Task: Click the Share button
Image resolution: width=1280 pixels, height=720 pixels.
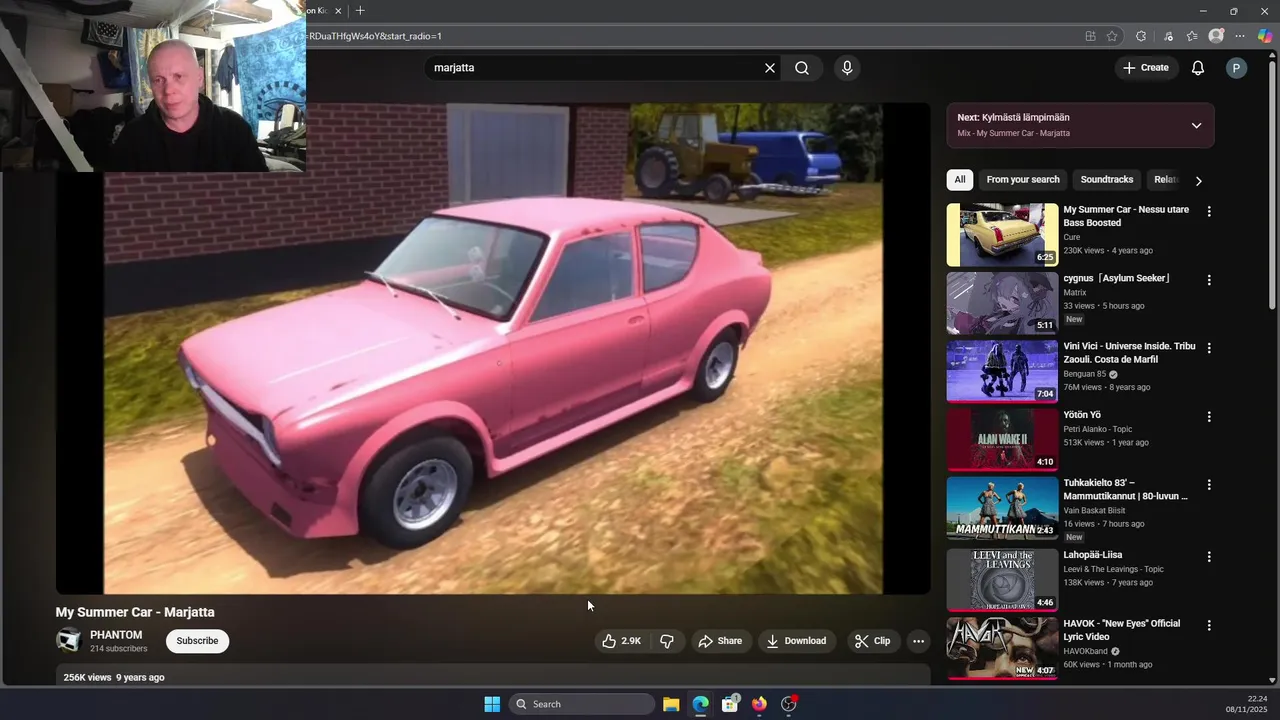Action: point(720,641)
